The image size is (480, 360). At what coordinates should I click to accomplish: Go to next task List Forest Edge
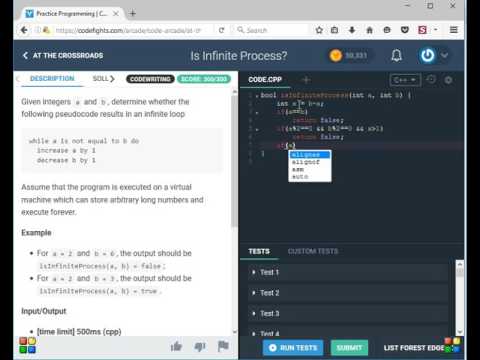click(415, 348)
